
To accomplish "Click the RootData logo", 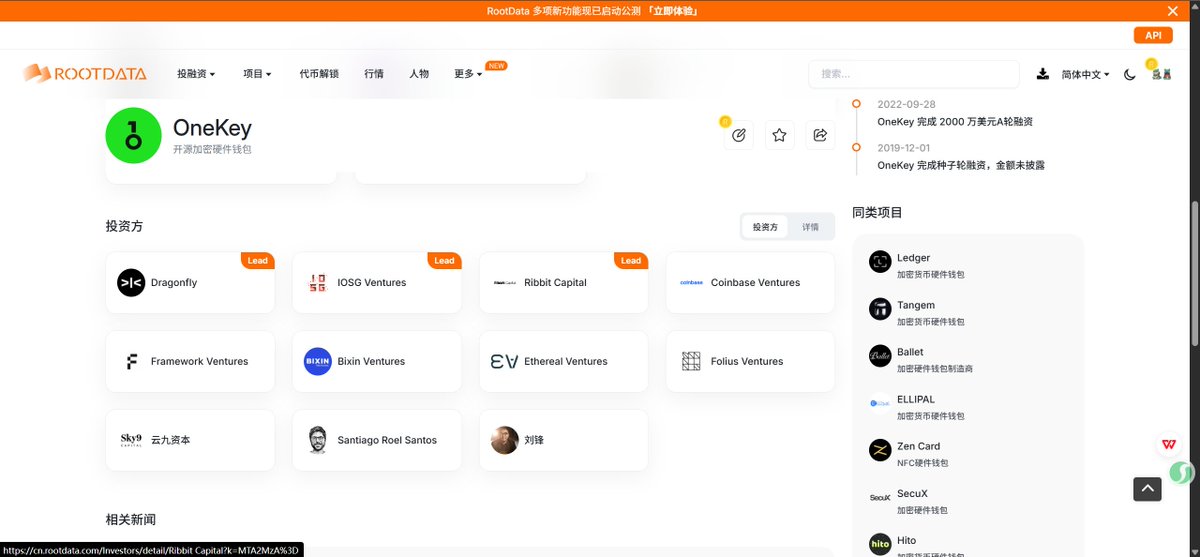I will (x=85, y=73).
